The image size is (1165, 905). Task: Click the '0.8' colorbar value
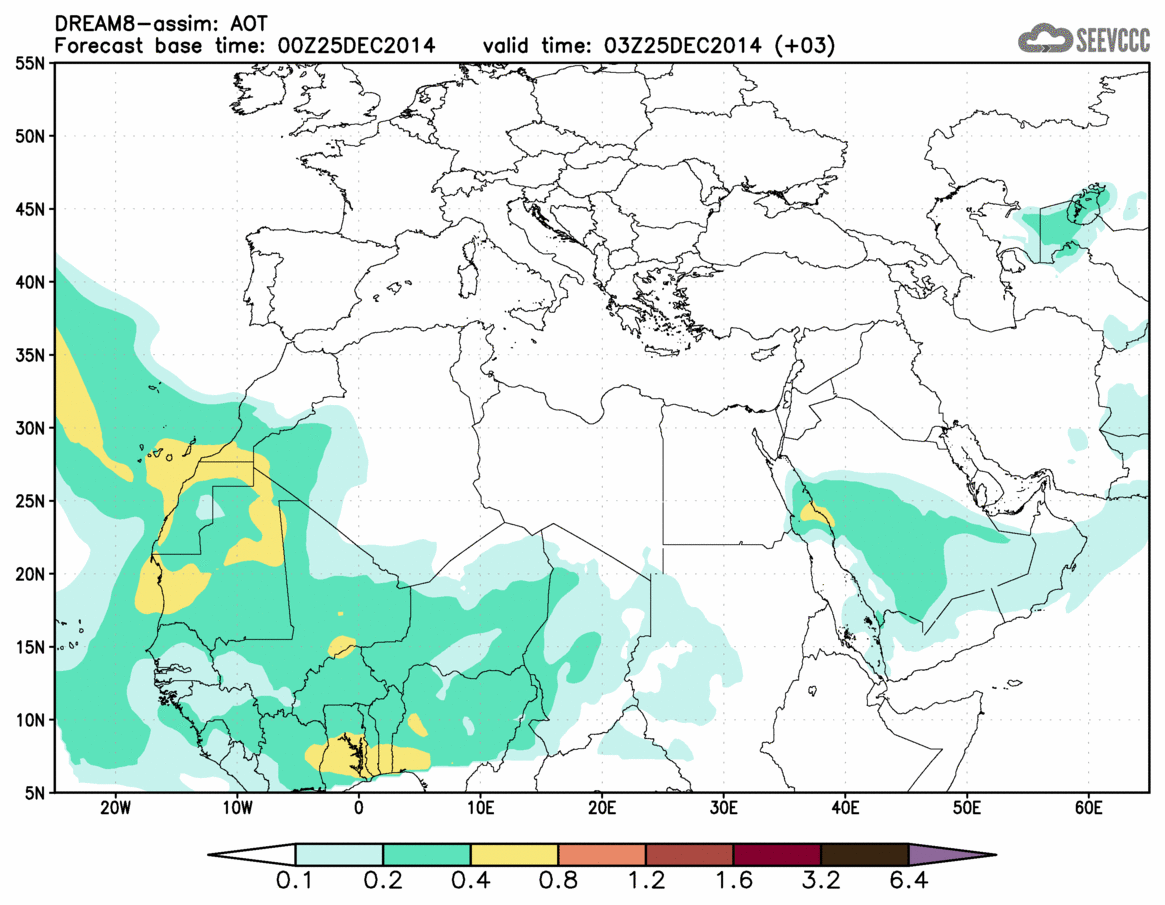tap(558, 881)
